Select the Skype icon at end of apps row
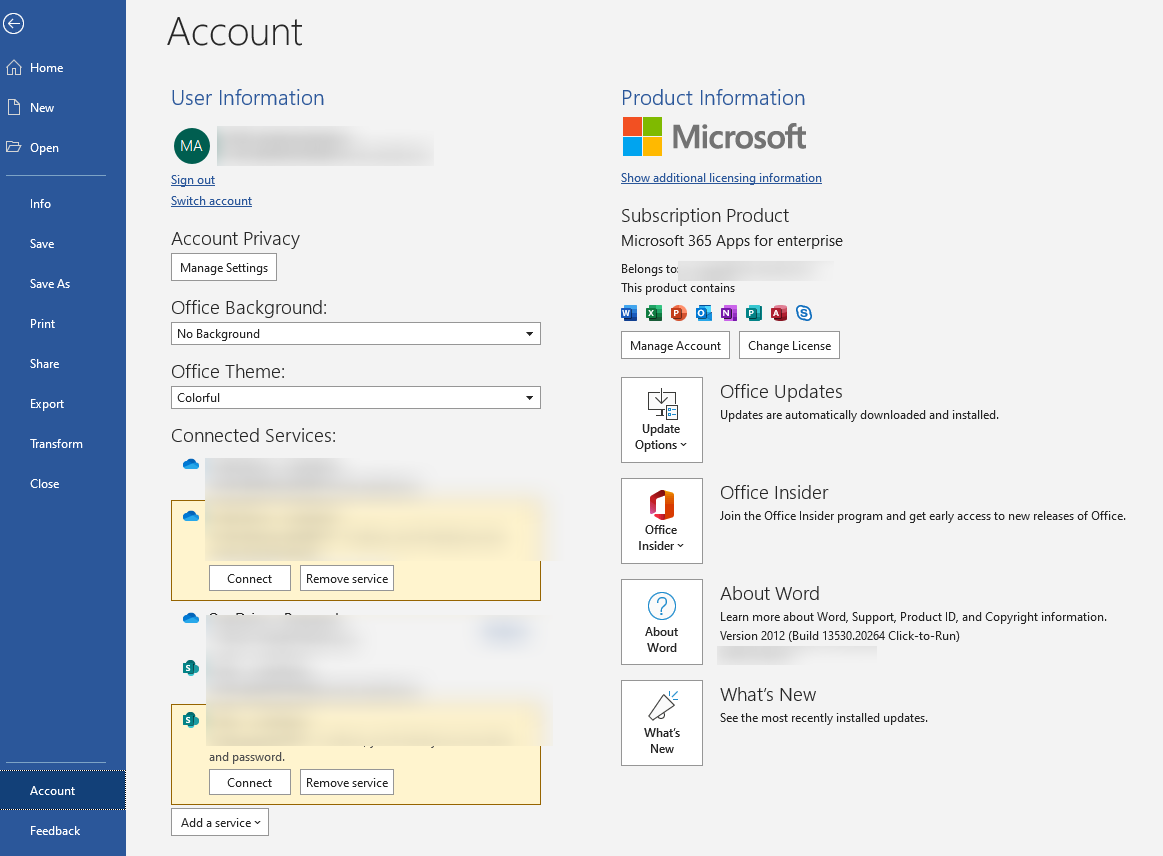The height and width of the screenshot is (856, 1163). click(804, 313)
